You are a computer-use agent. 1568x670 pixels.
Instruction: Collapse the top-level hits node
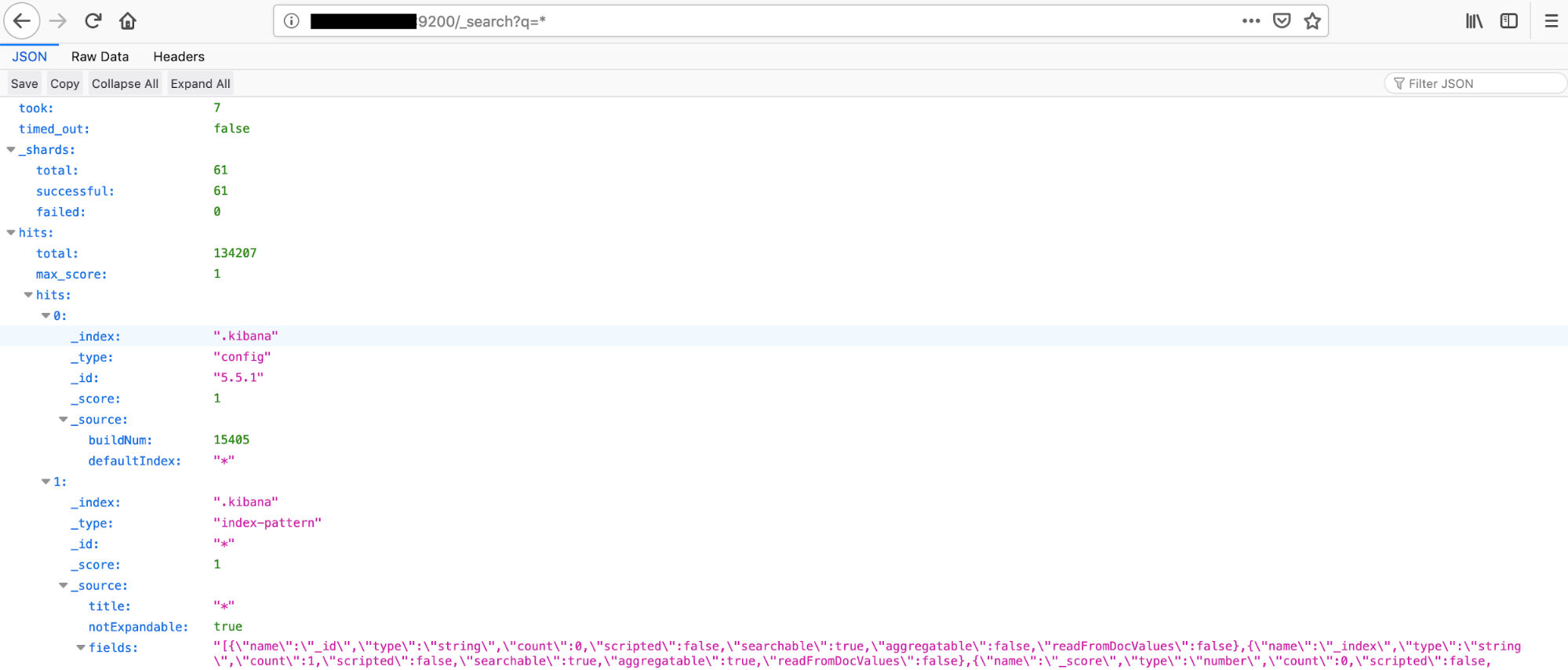(x=11, y=233)
